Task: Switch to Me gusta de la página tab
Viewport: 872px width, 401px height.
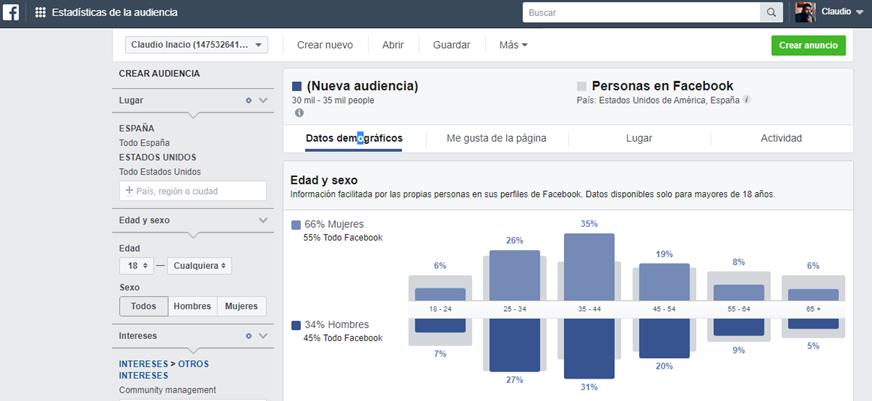Action: 497,138
